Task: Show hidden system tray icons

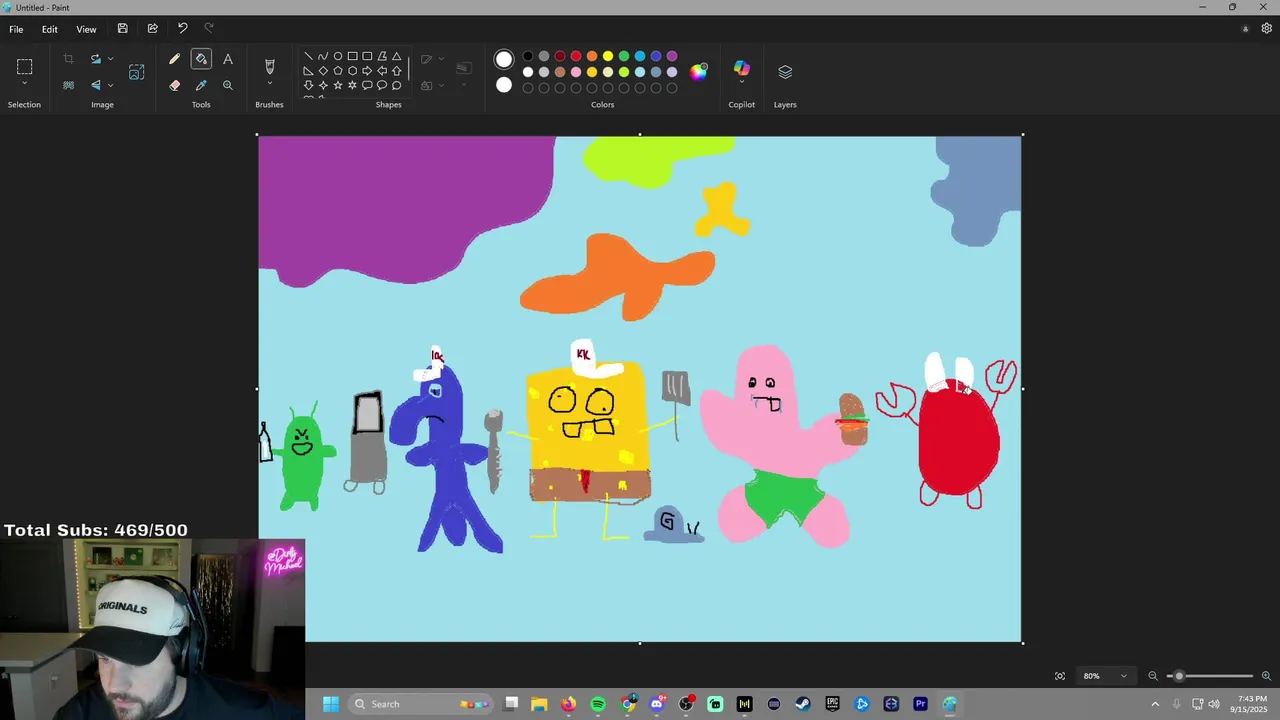Action: point(1155,704)
